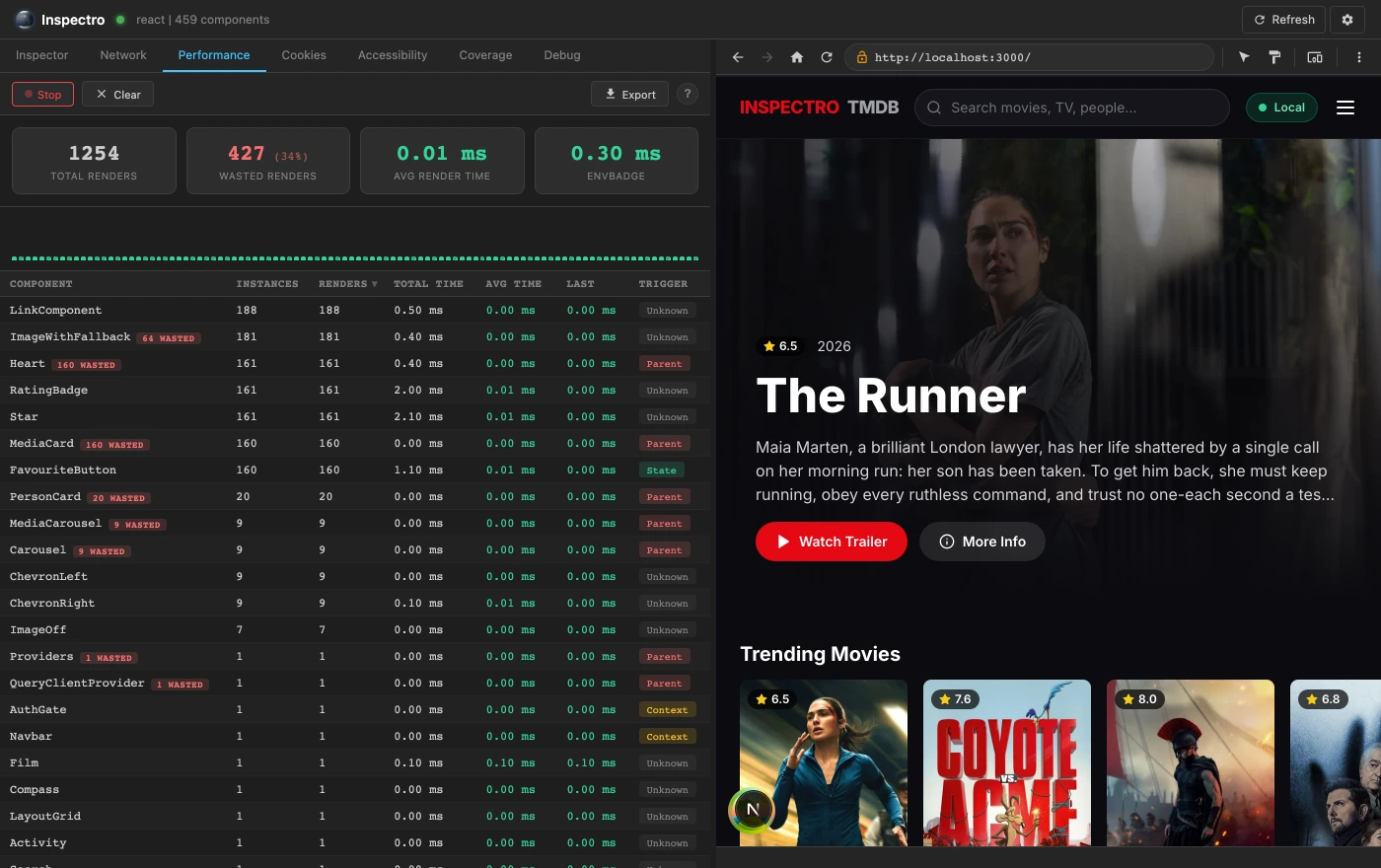Click the EnvBadge 0.30 ms stat card
Viewport: 1381px width, 868px height.
(617, 161)
